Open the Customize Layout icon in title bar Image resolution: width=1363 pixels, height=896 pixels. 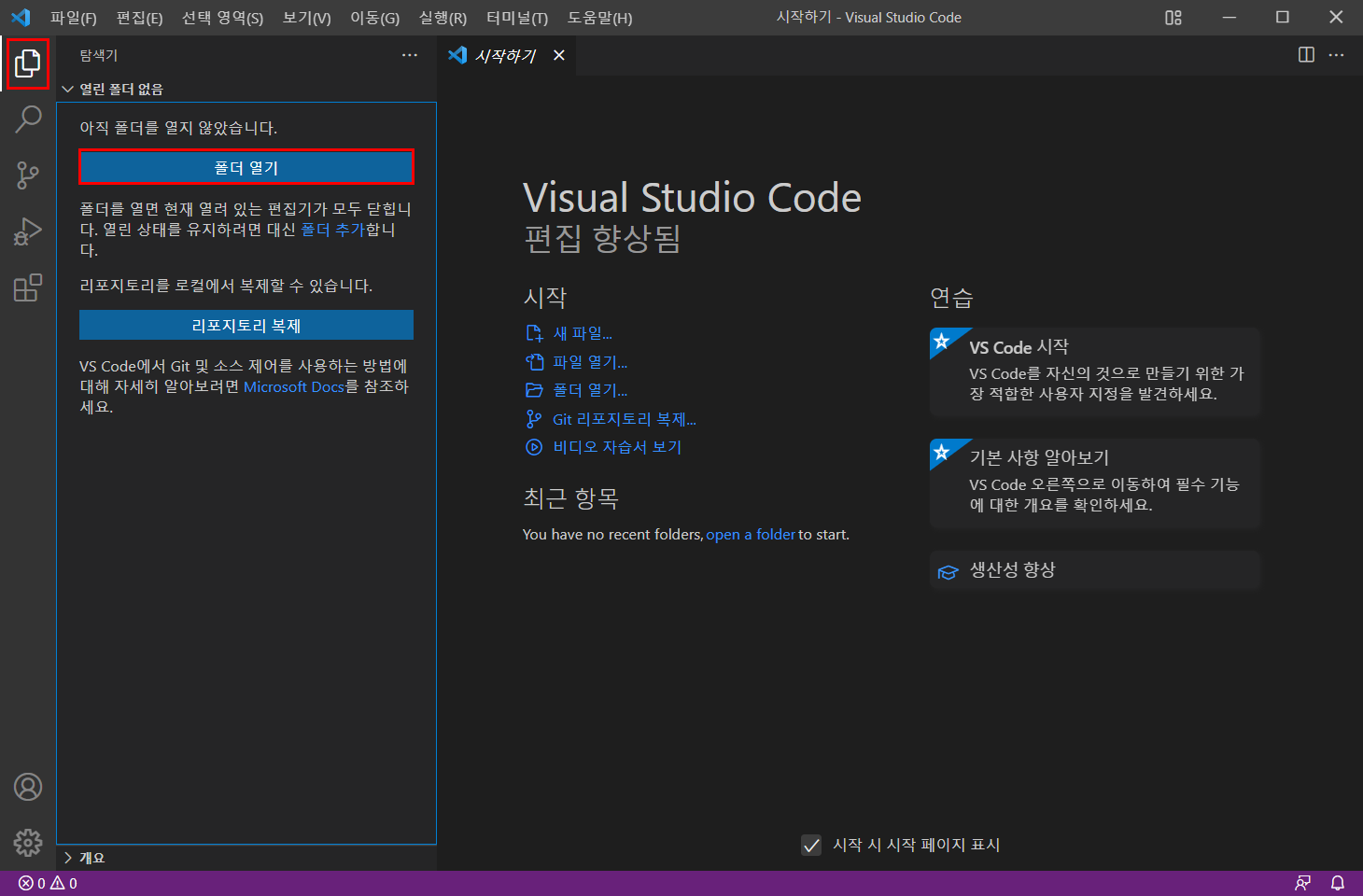pos(1173,18)
